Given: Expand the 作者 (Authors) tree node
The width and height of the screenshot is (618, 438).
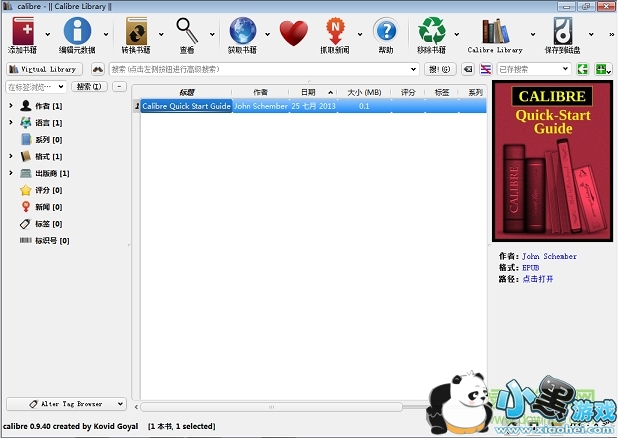Looking at the screenshot, I should click(x=11, y=106).
